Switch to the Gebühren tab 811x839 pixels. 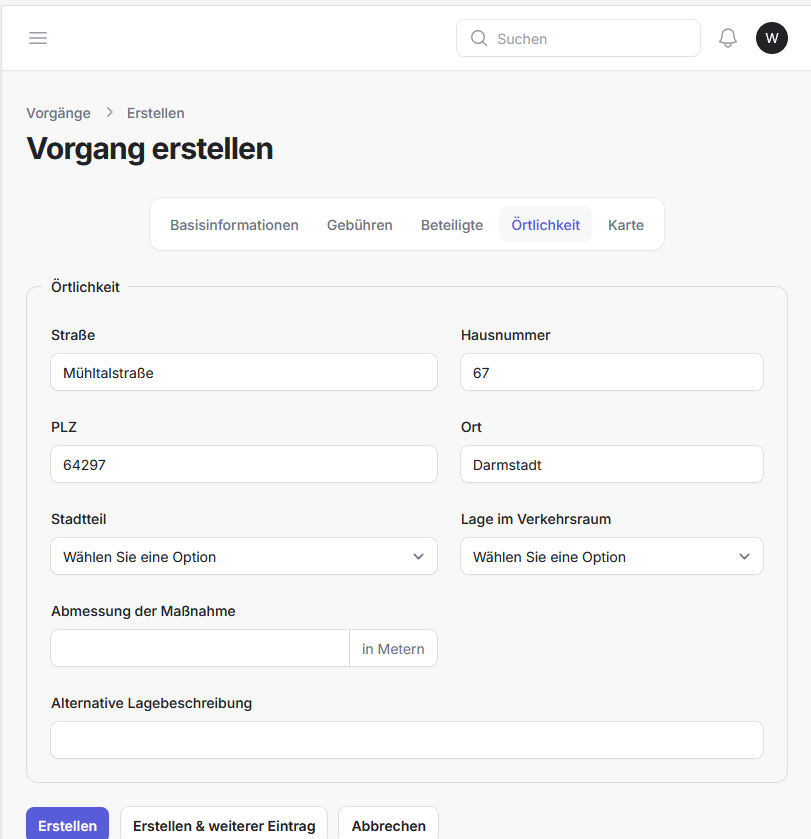click(359, 225)
